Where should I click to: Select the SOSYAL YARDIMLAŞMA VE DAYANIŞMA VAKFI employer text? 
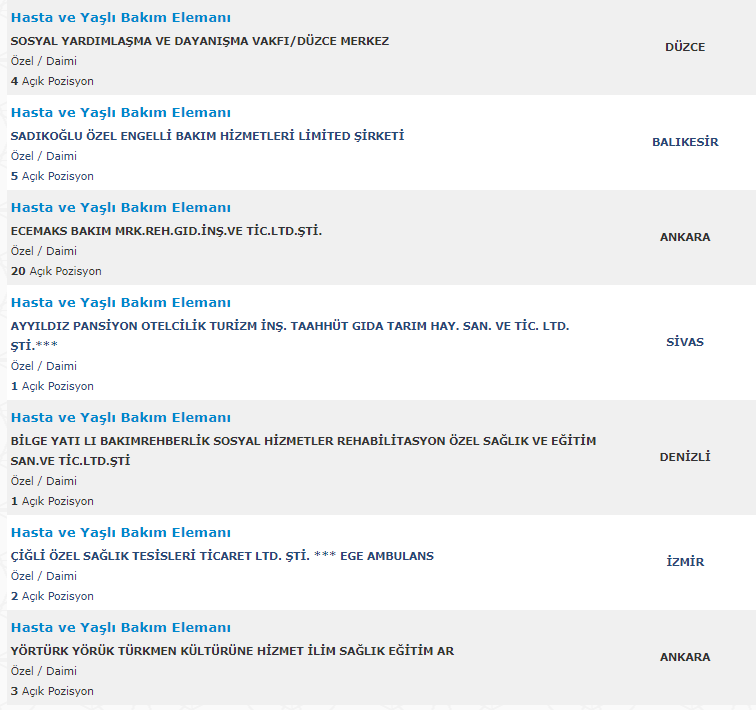point(200,41)
